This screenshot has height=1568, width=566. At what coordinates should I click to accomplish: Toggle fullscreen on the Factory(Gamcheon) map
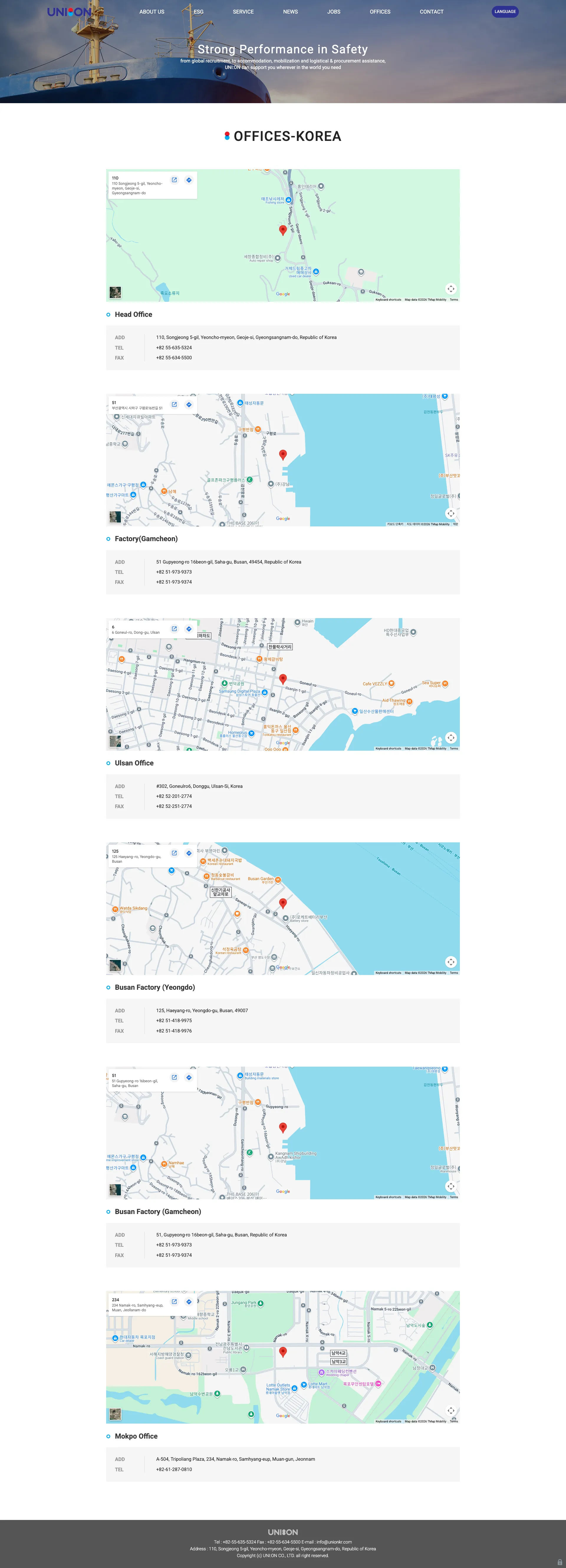(x=450, y=513)
